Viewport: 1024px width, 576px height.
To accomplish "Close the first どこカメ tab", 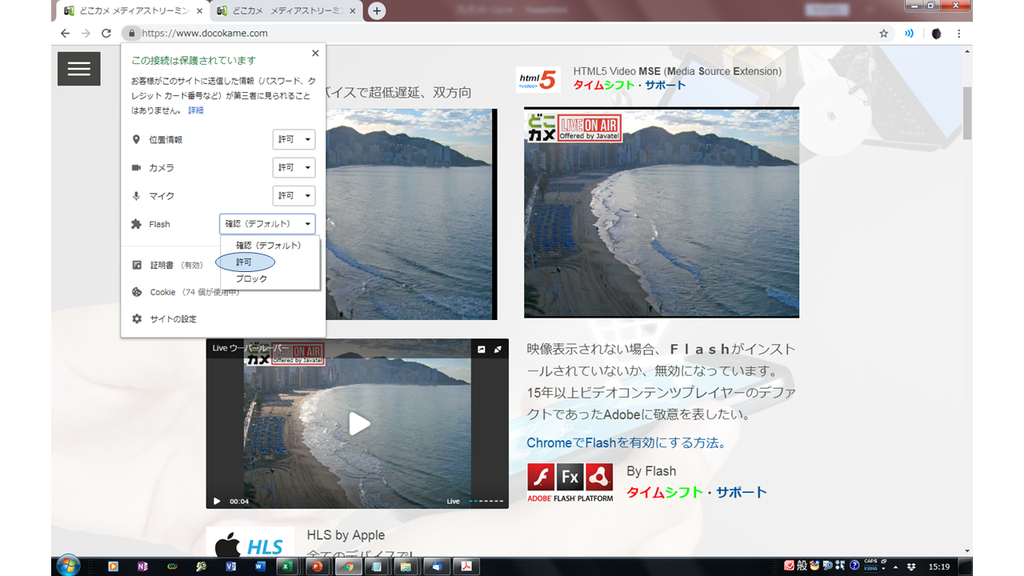I will pyautogui.click(x=199, y=11).
